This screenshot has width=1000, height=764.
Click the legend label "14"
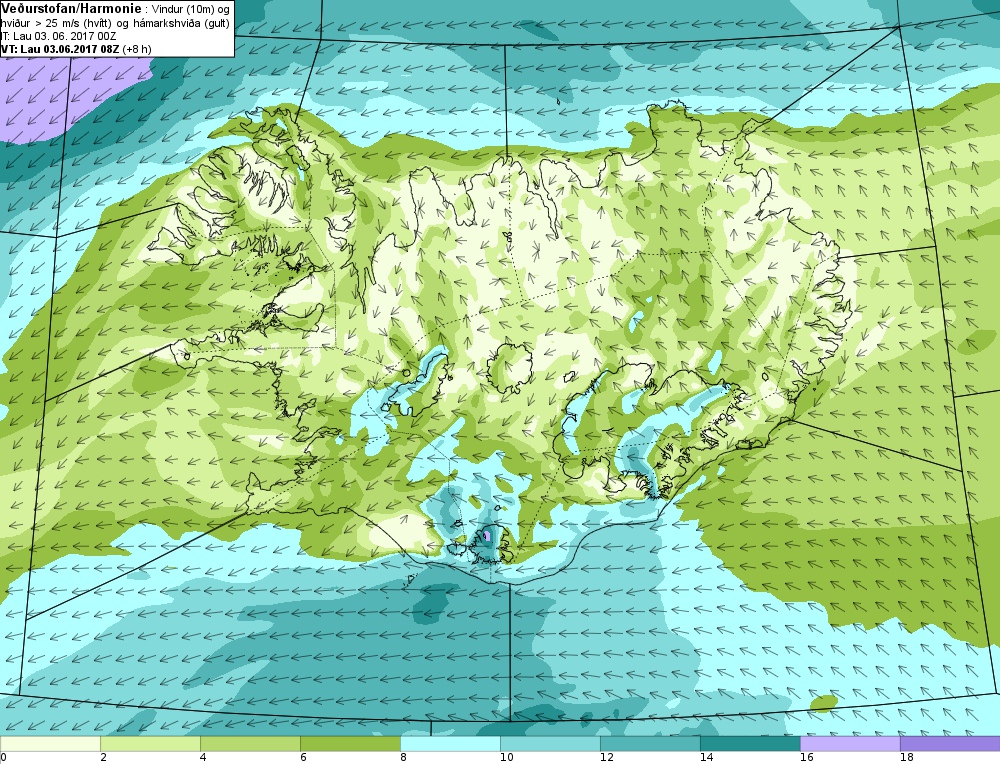[x=707, y=757]
